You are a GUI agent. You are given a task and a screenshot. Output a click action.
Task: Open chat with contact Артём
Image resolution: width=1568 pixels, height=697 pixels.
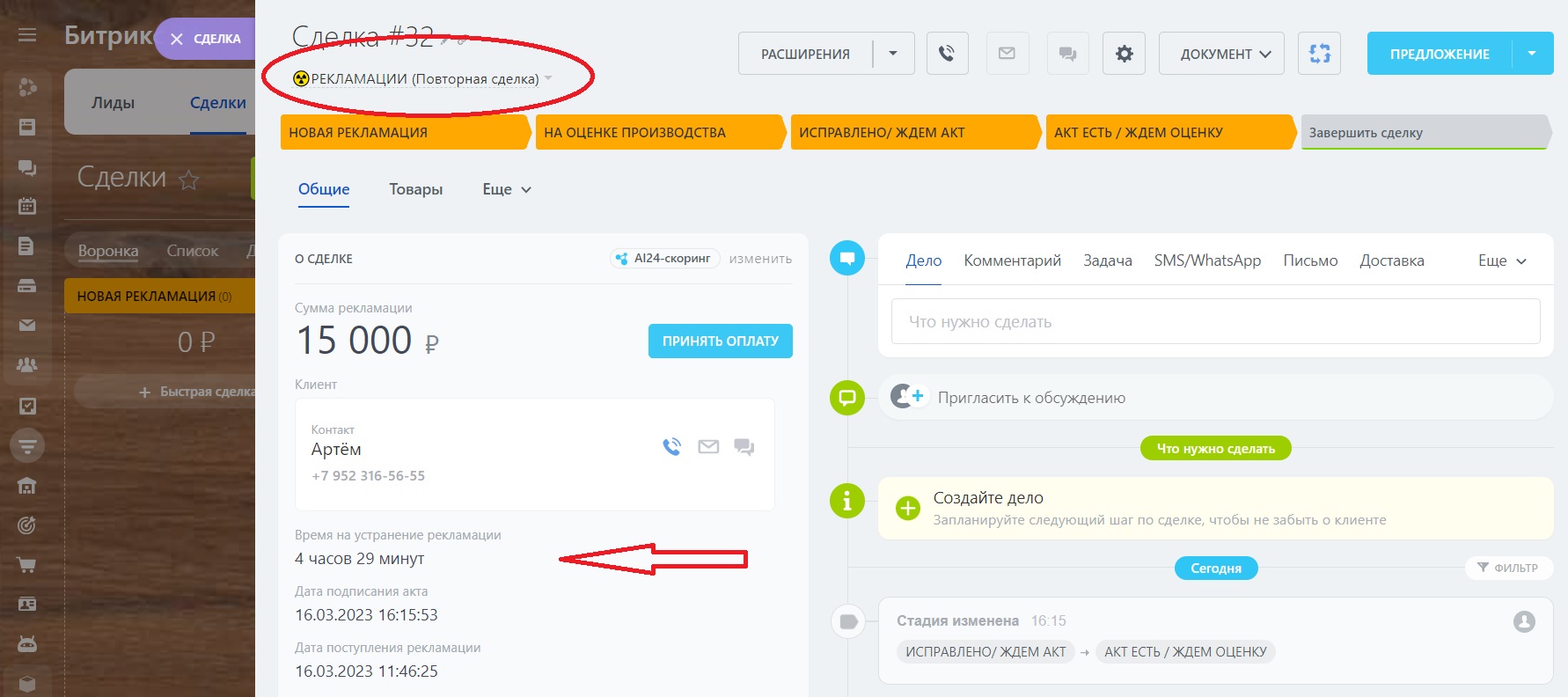[x=744, y=447]
